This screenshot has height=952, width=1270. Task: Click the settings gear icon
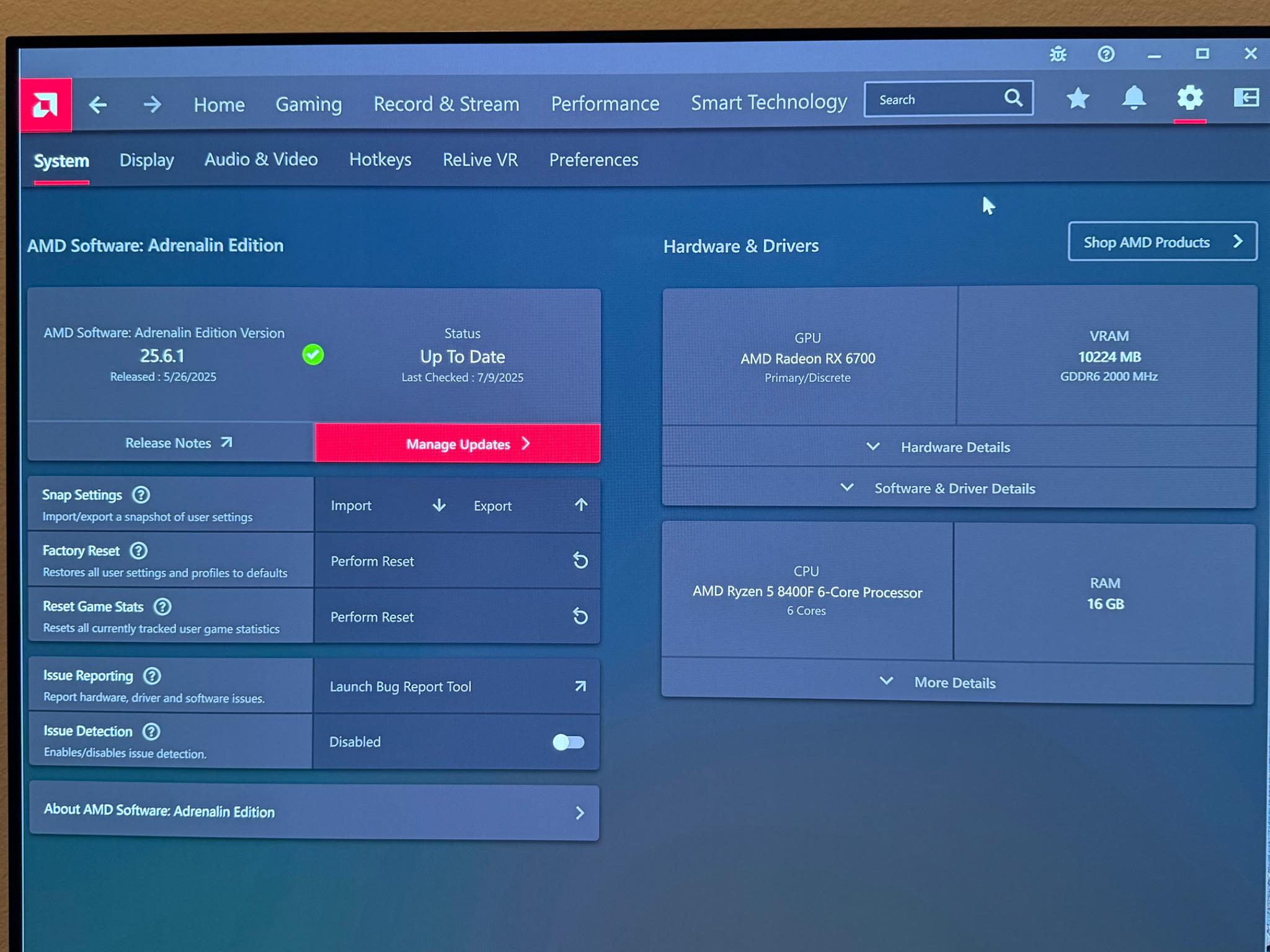click(x=1189, y=98)
